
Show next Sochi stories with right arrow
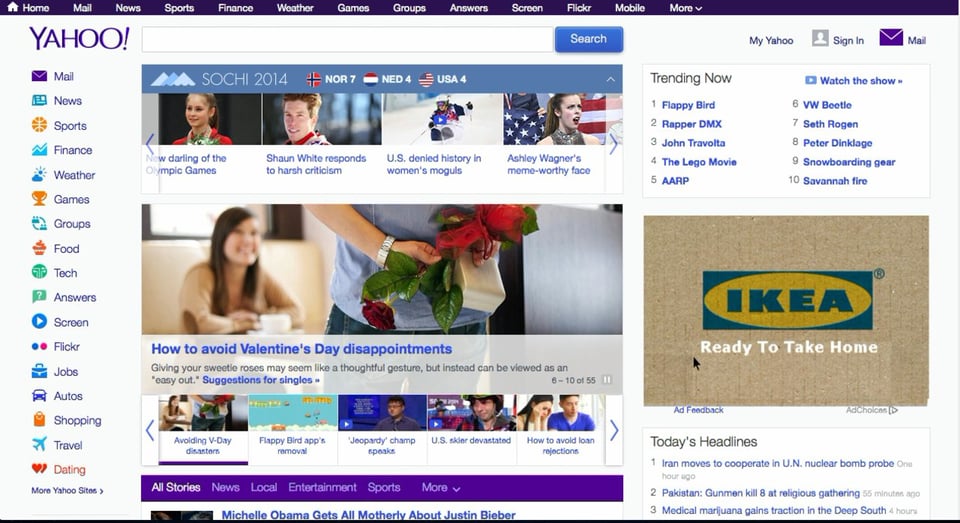point(613,145)
